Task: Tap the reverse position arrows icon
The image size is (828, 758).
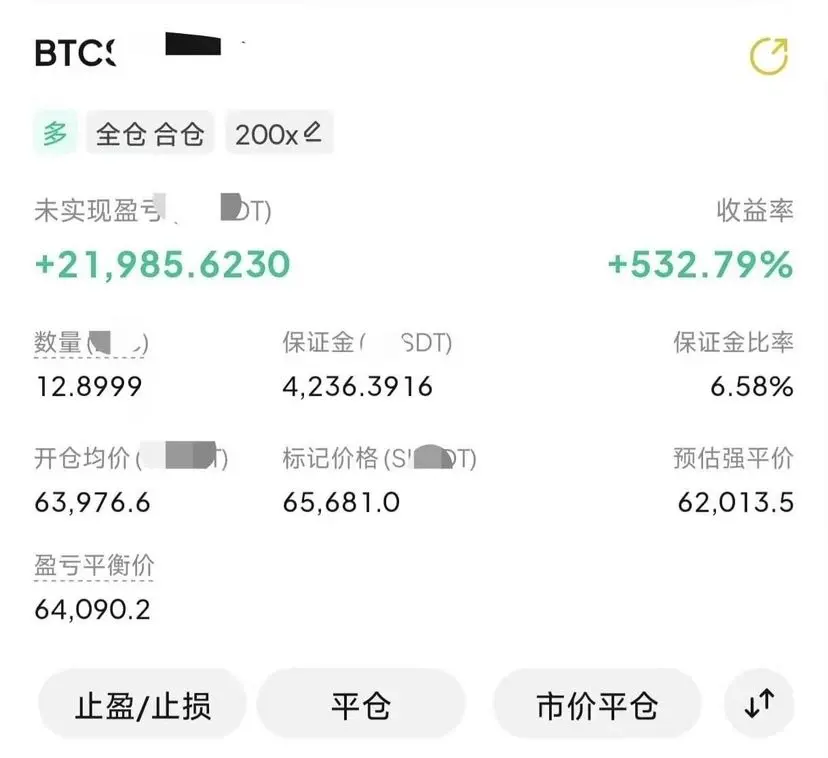Action: [x=759, y=704]
